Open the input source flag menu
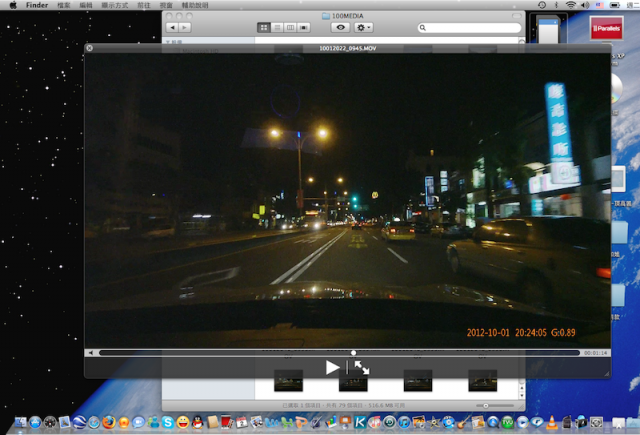The height and width of the screenshot is (435, 640). 599,5
